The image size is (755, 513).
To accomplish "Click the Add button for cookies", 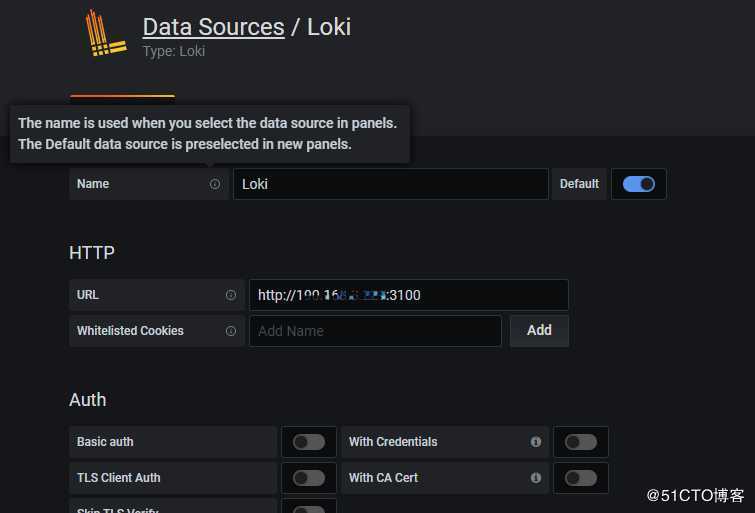I will (x=539, y=331).
